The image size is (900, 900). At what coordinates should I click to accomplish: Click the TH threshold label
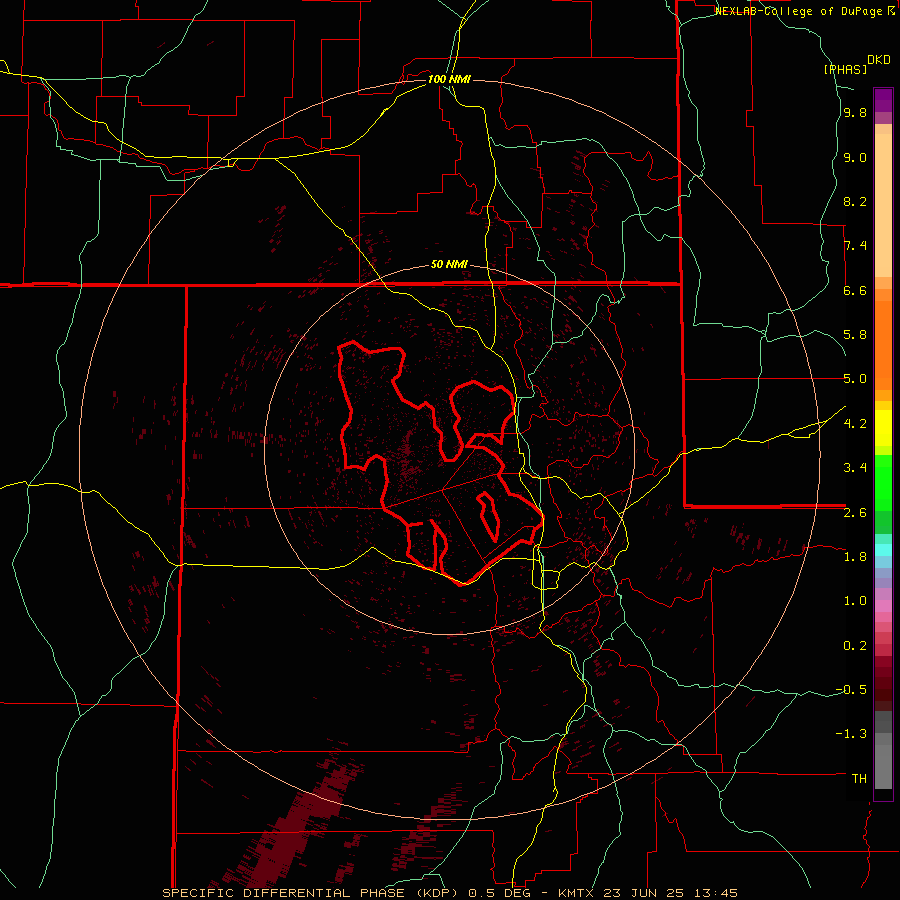click(859, 779)
